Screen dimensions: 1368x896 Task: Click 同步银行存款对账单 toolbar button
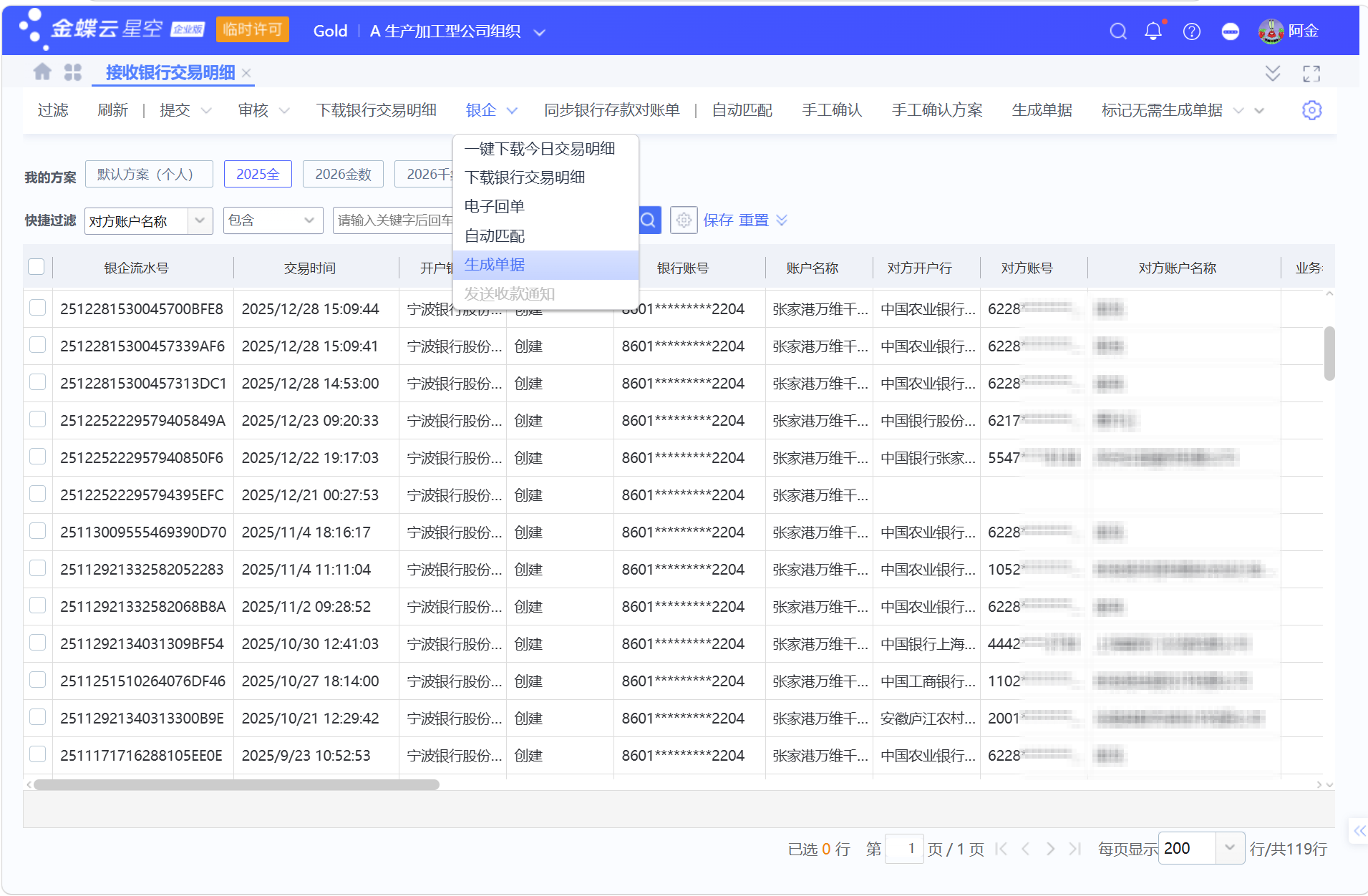coord(612,110)
